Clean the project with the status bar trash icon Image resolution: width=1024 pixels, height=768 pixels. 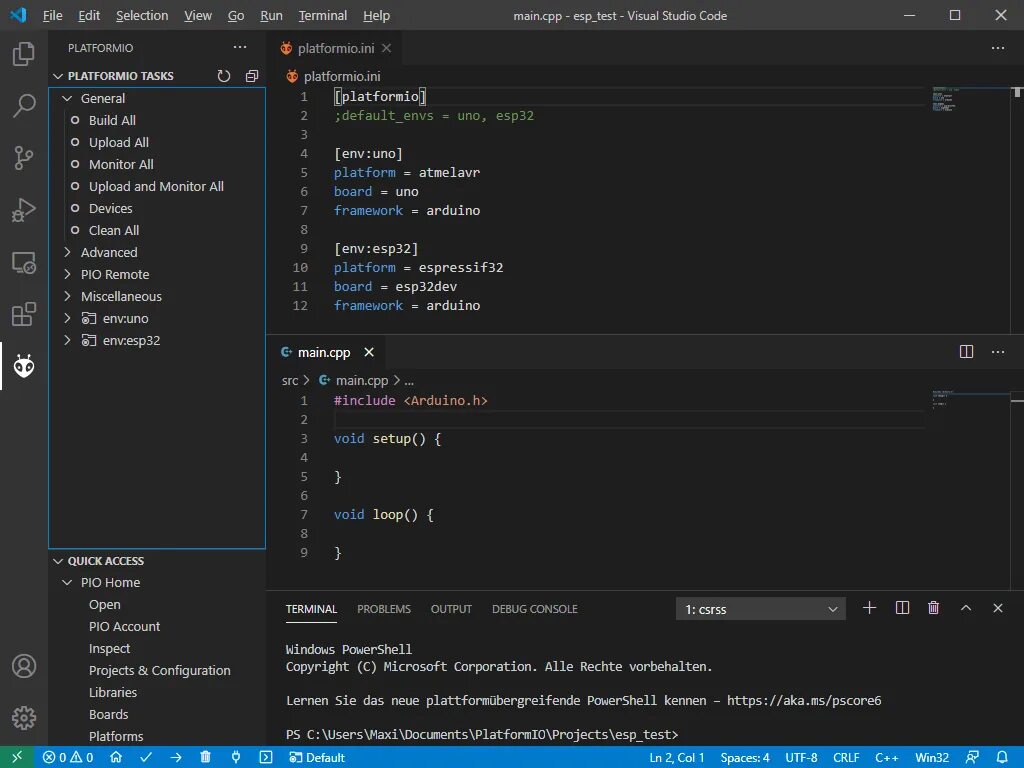click(x=205, y=757)
